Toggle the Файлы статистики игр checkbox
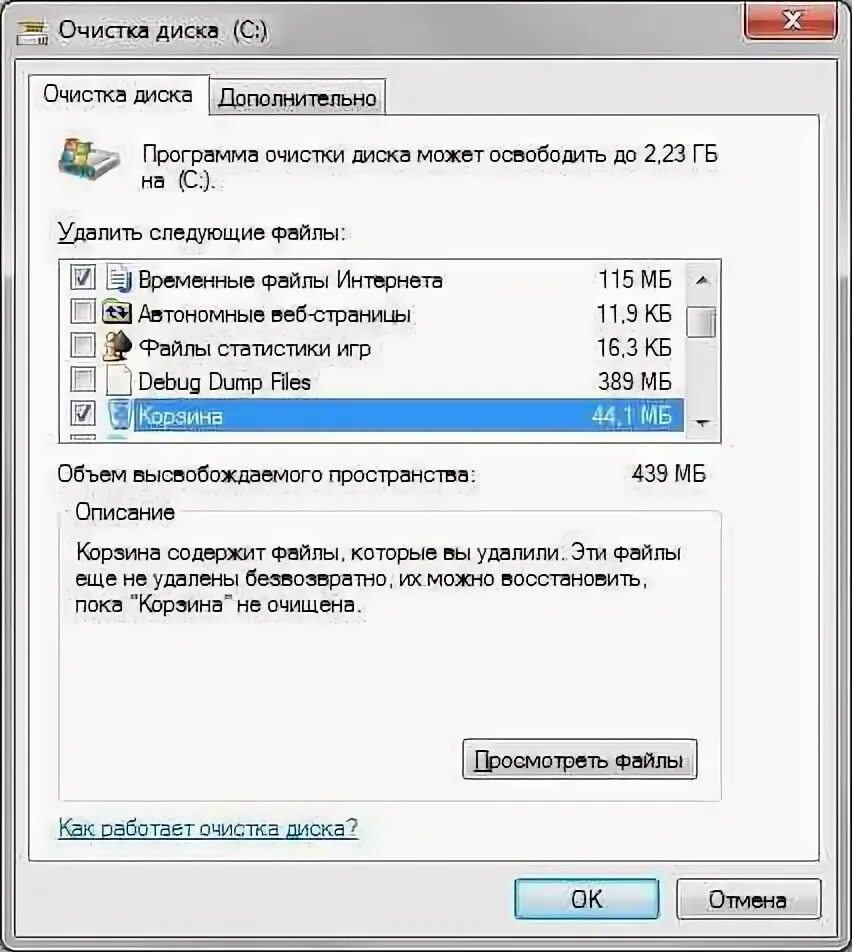 (83, 346)
